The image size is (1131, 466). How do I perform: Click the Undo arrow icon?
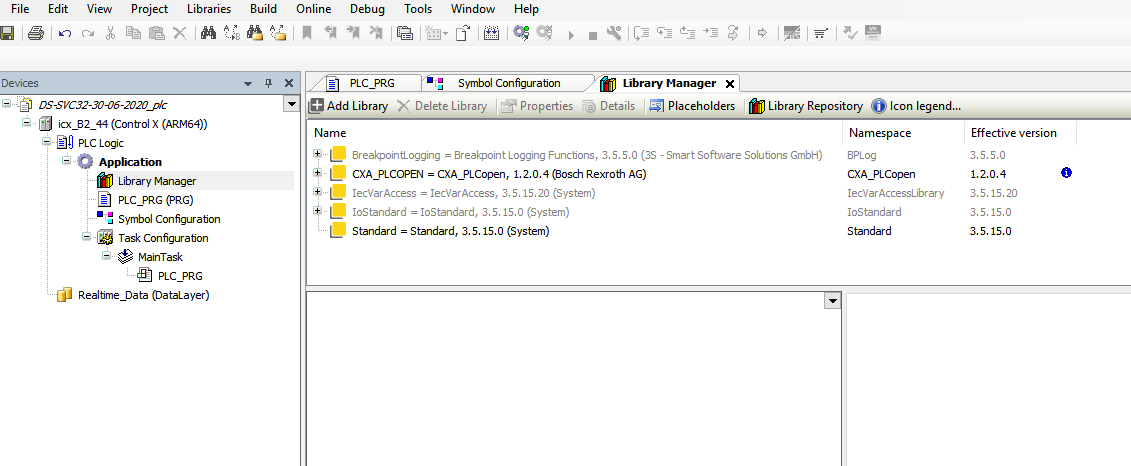click(x=65, y=33)
